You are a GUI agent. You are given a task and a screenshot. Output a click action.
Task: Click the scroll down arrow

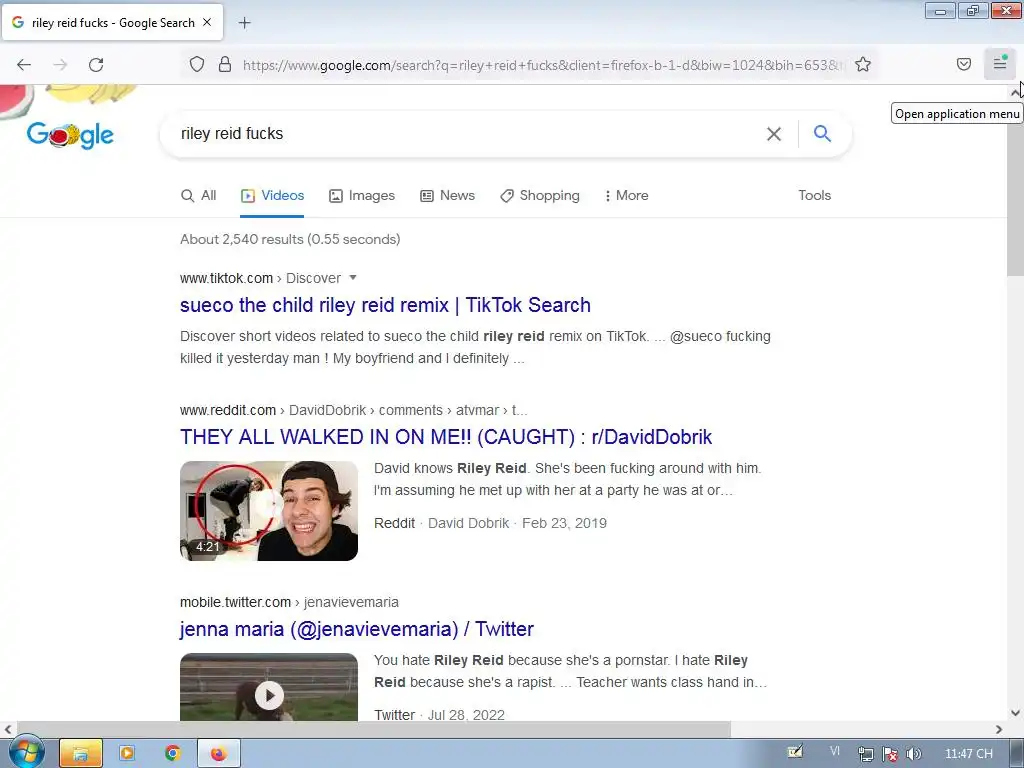1016,713
